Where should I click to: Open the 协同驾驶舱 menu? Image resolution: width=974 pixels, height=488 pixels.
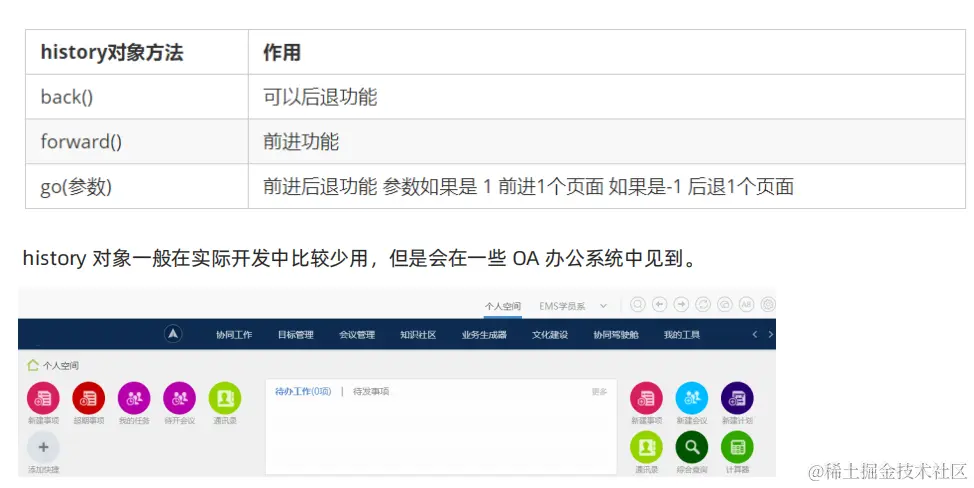click(616, 335)
